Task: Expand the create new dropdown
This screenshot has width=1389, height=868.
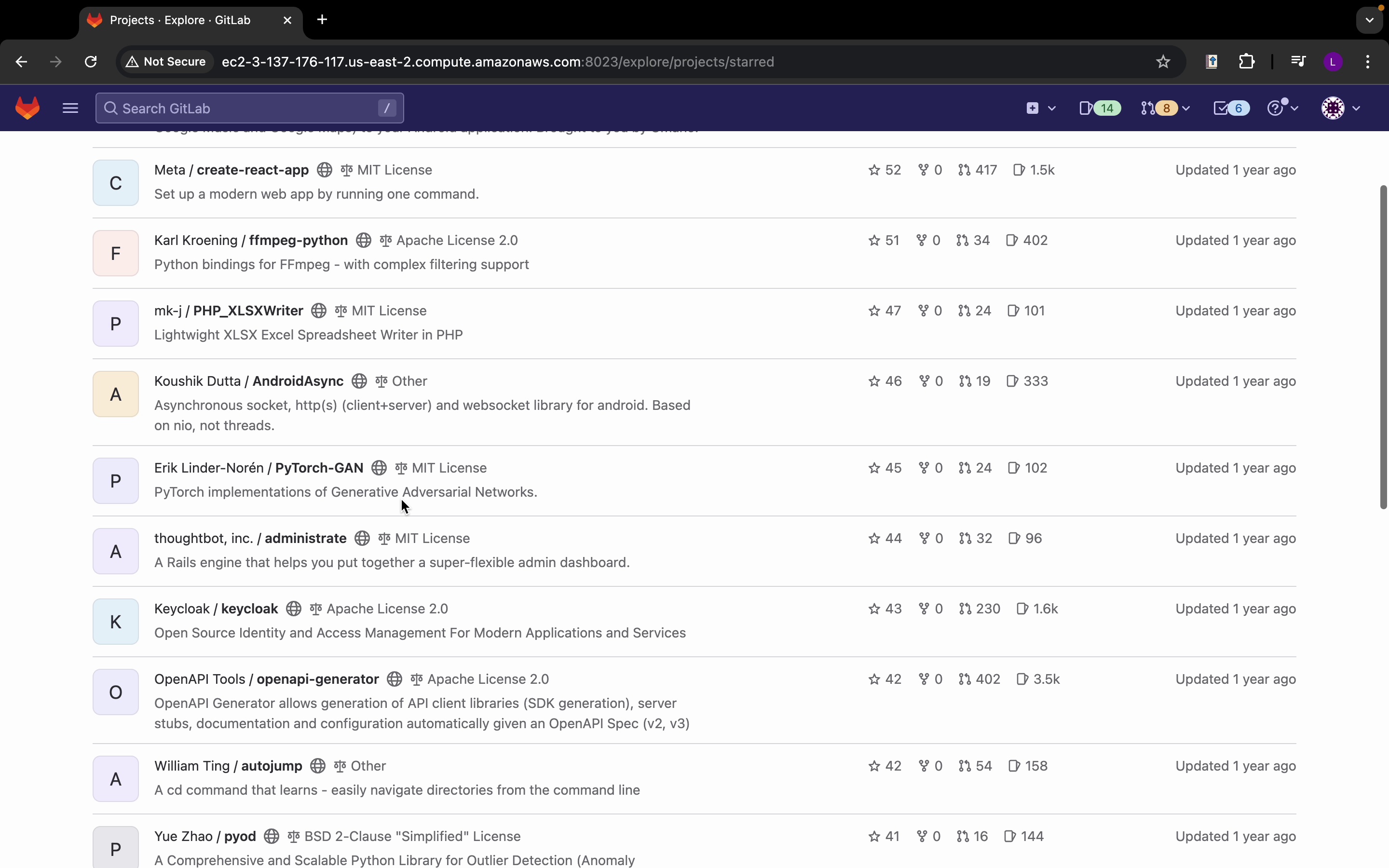Action: [x=1040, y=108]
